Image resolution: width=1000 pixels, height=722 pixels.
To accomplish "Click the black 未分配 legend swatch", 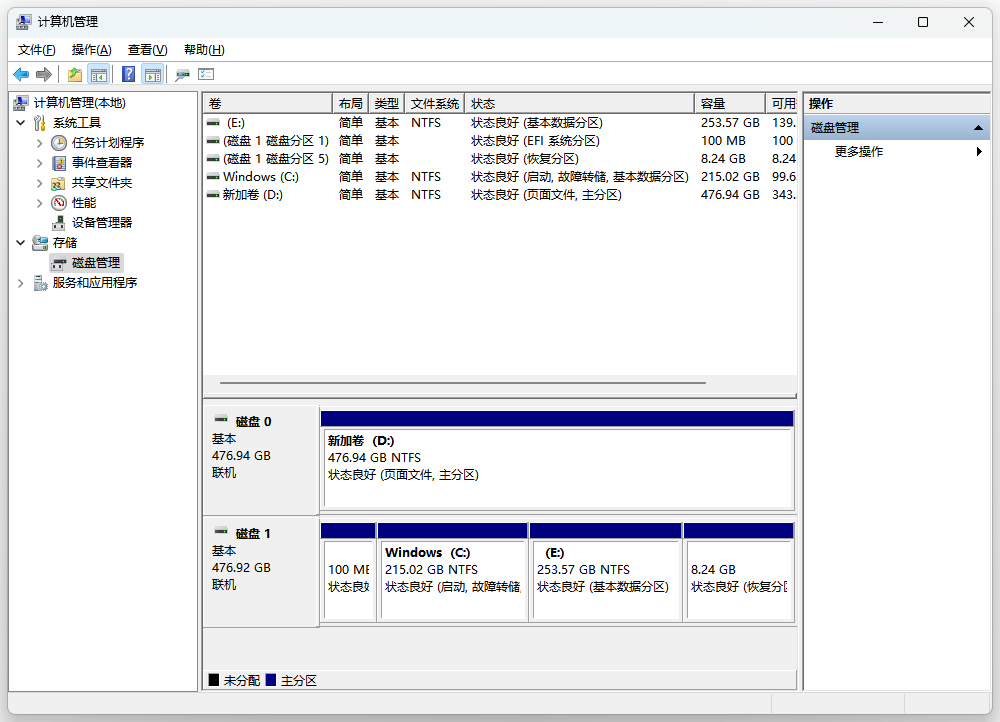I will point(214,680).
